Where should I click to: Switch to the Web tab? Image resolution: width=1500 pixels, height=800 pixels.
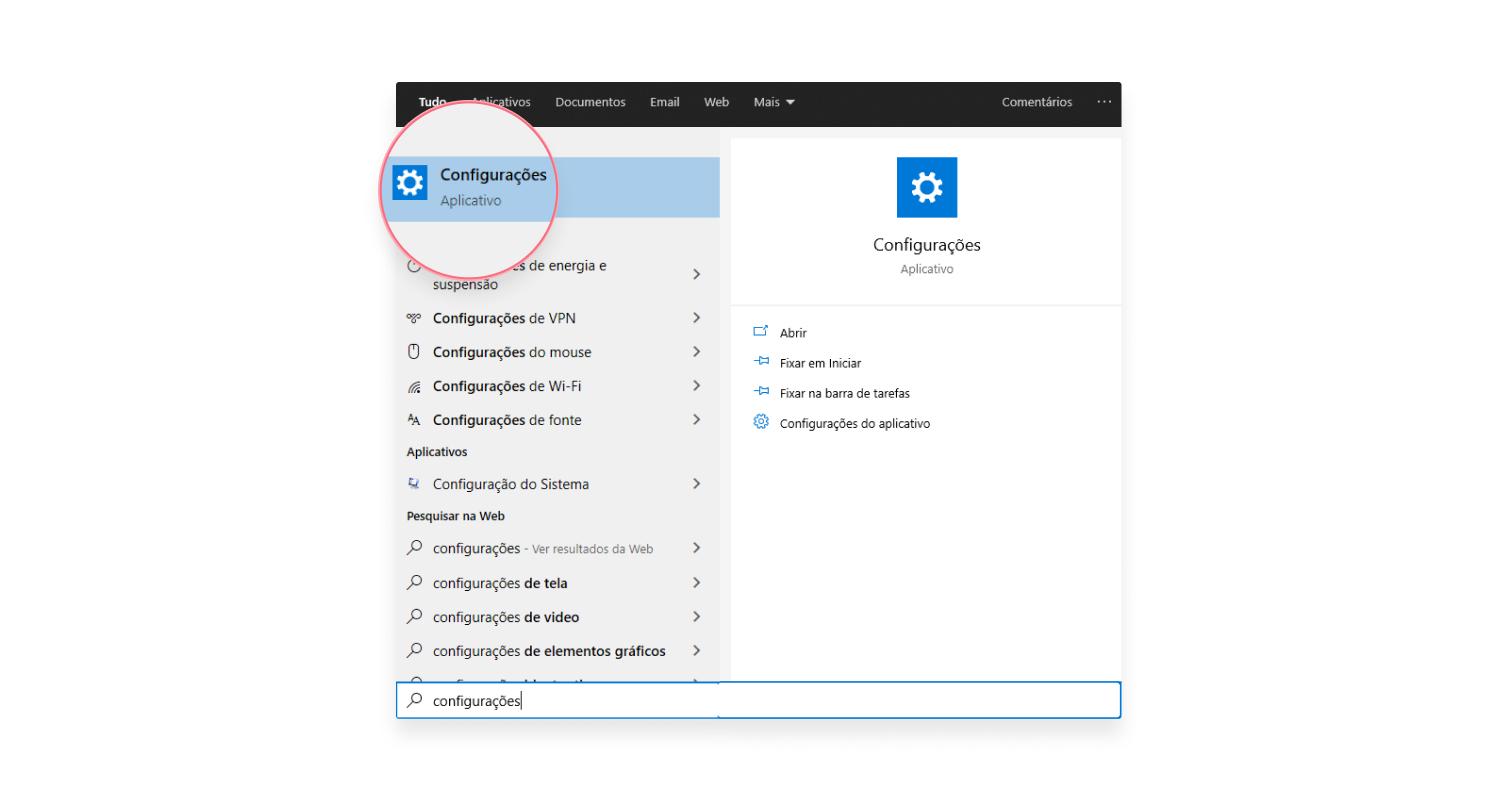(x=716, y=102)
